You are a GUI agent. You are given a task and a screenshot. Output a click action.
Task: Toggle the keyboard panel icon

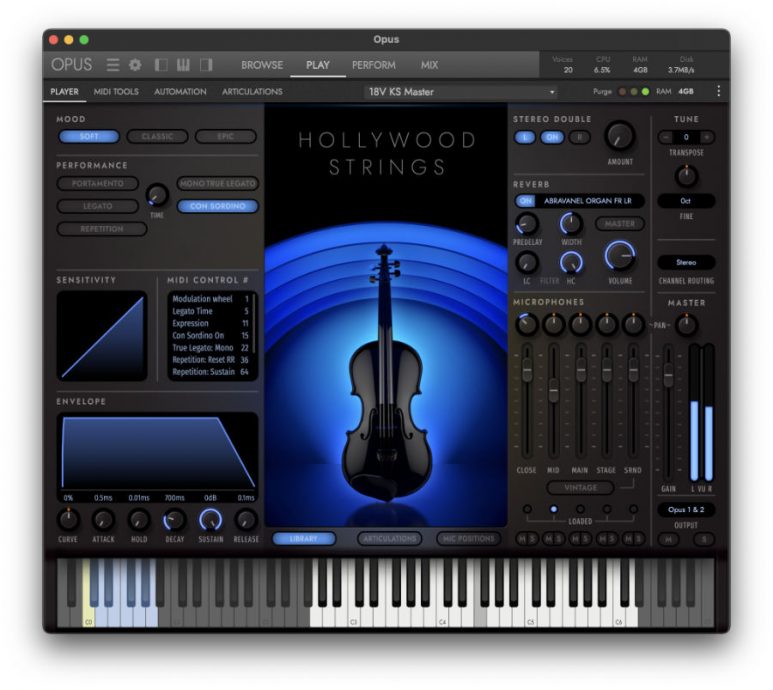pos(183,65)
